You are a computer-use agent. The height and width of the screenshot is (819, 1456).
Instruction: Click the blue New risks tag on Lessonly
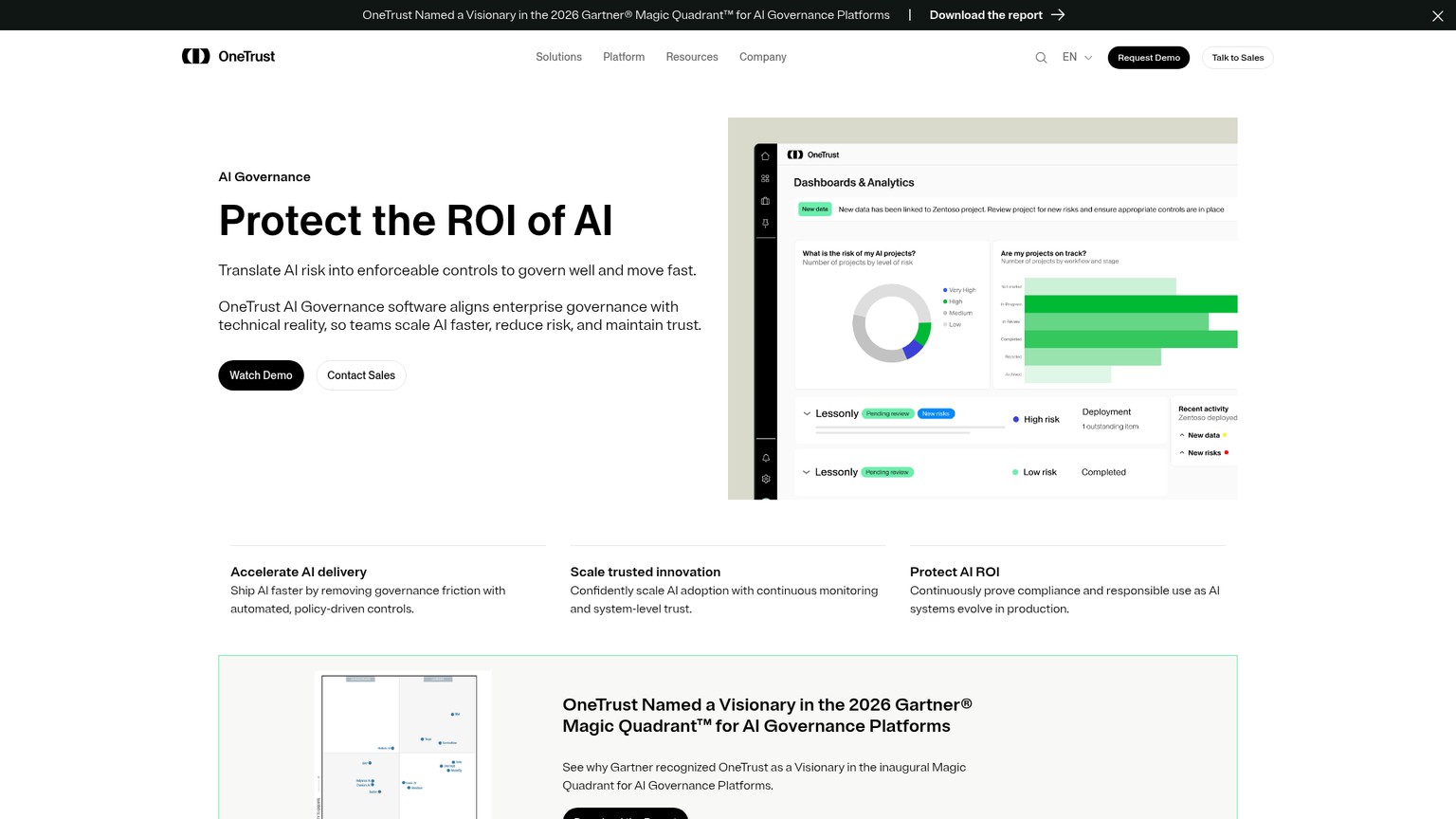pos(936,413)
